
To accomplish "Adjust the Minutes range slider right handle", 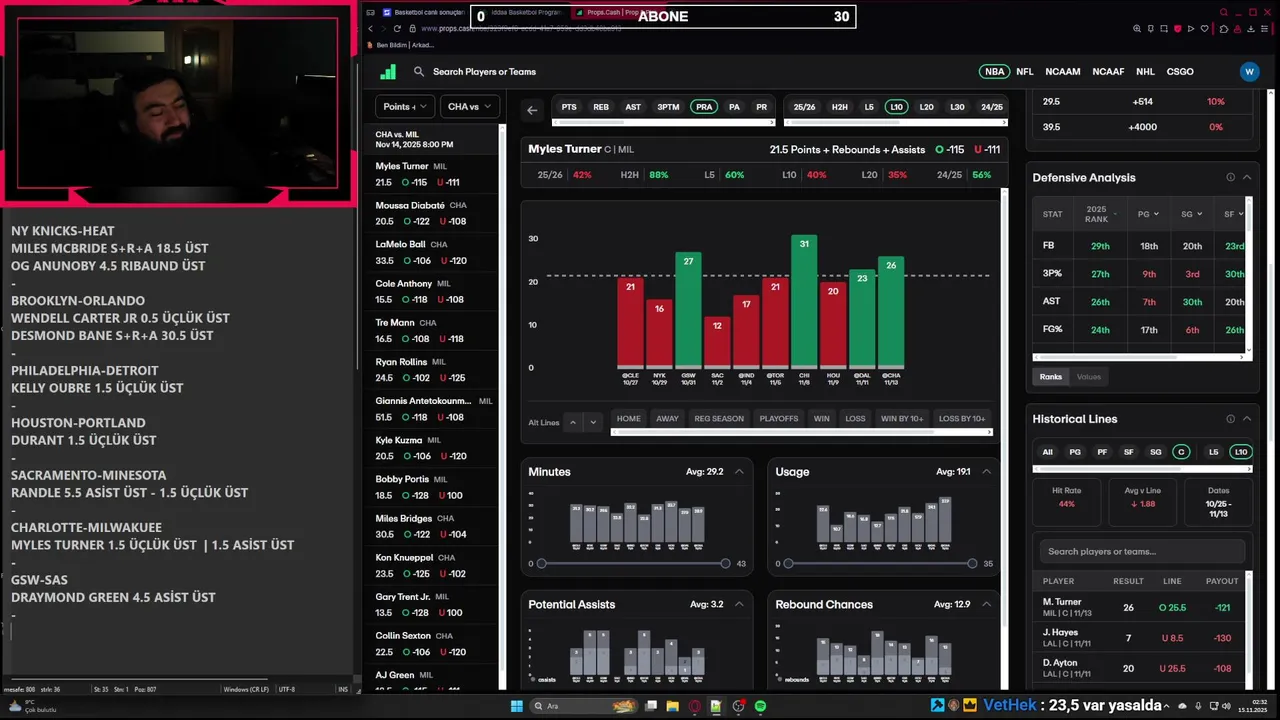I will pyautogui.click(x=725, y=564).
